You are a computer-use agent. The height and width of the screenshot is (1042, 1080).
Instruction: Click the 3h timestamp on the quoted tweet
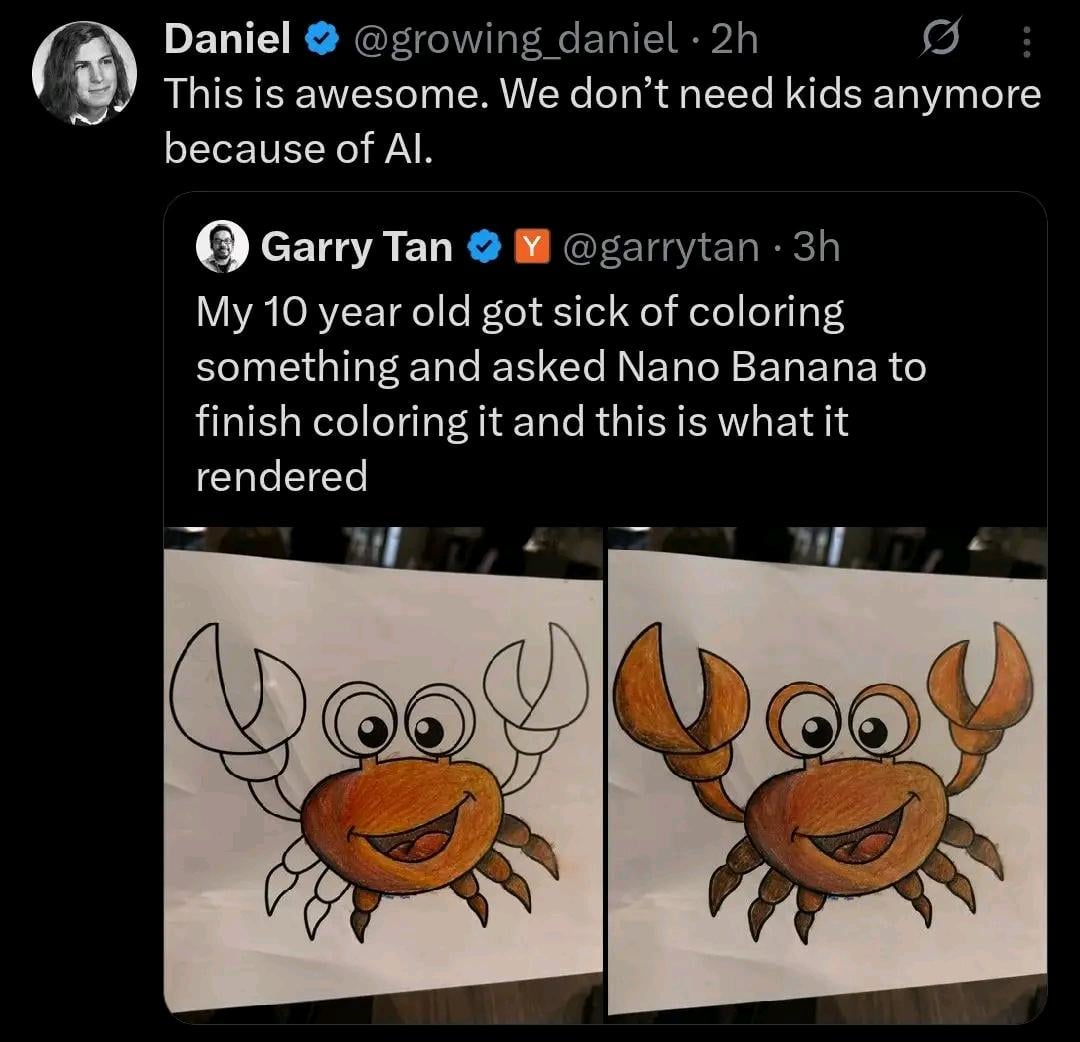[x=816, y=247]
